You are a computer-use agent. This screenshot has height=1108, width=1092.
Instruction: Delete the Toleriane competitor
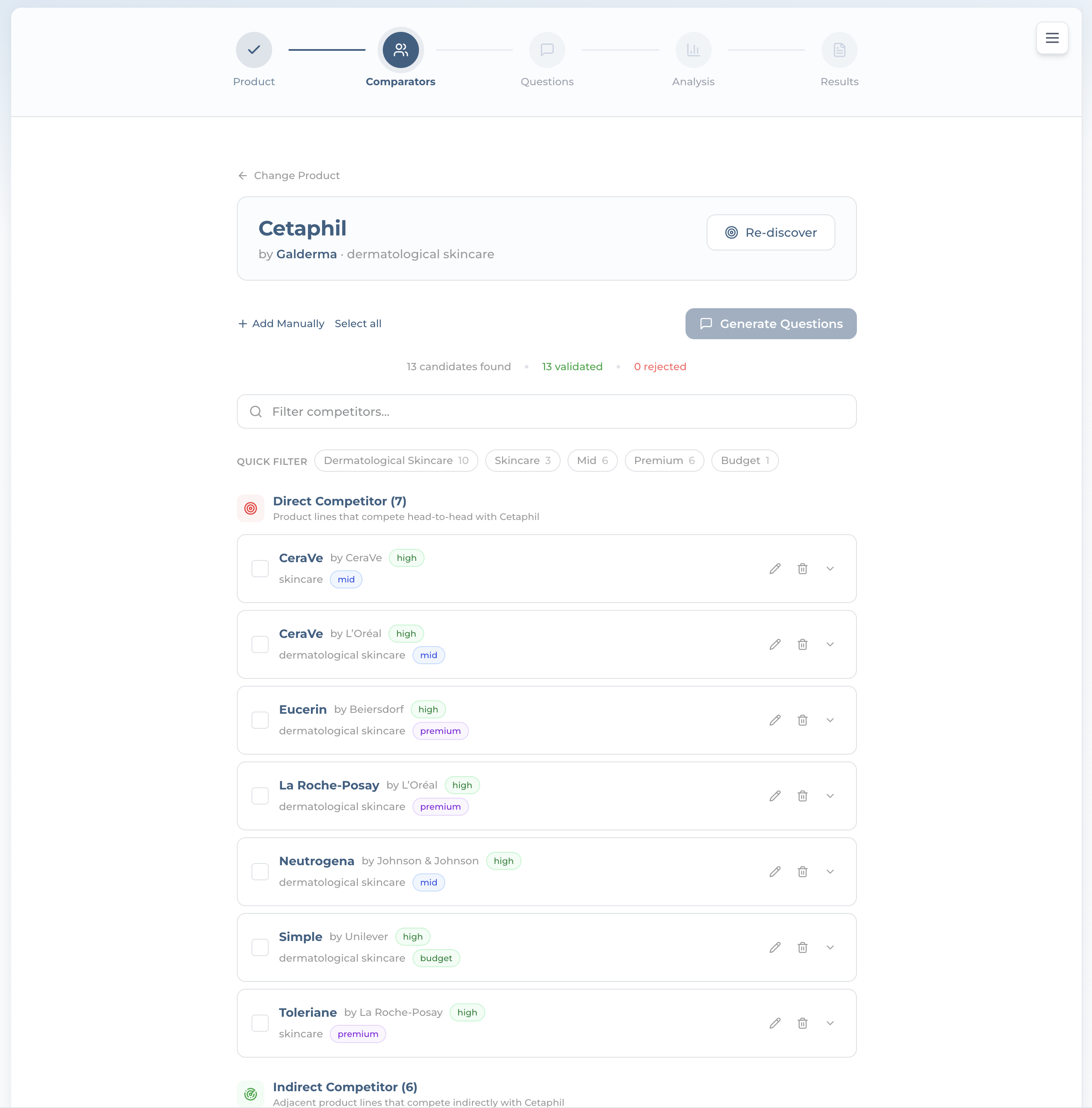(802, 1023)
